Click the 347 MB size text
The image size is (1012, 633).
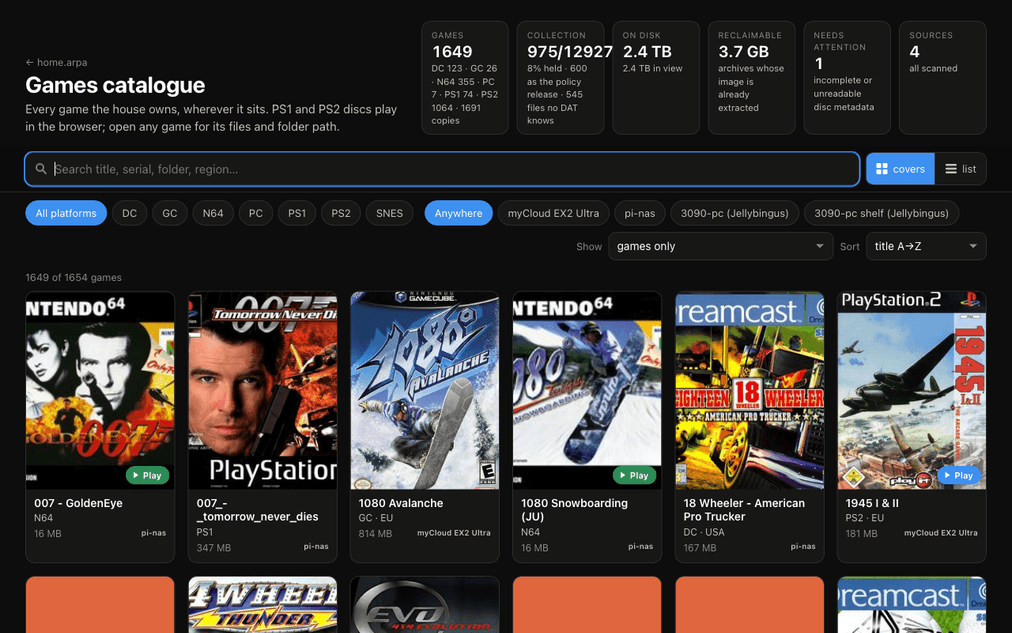pyautogui.click(x=214, y=548)
